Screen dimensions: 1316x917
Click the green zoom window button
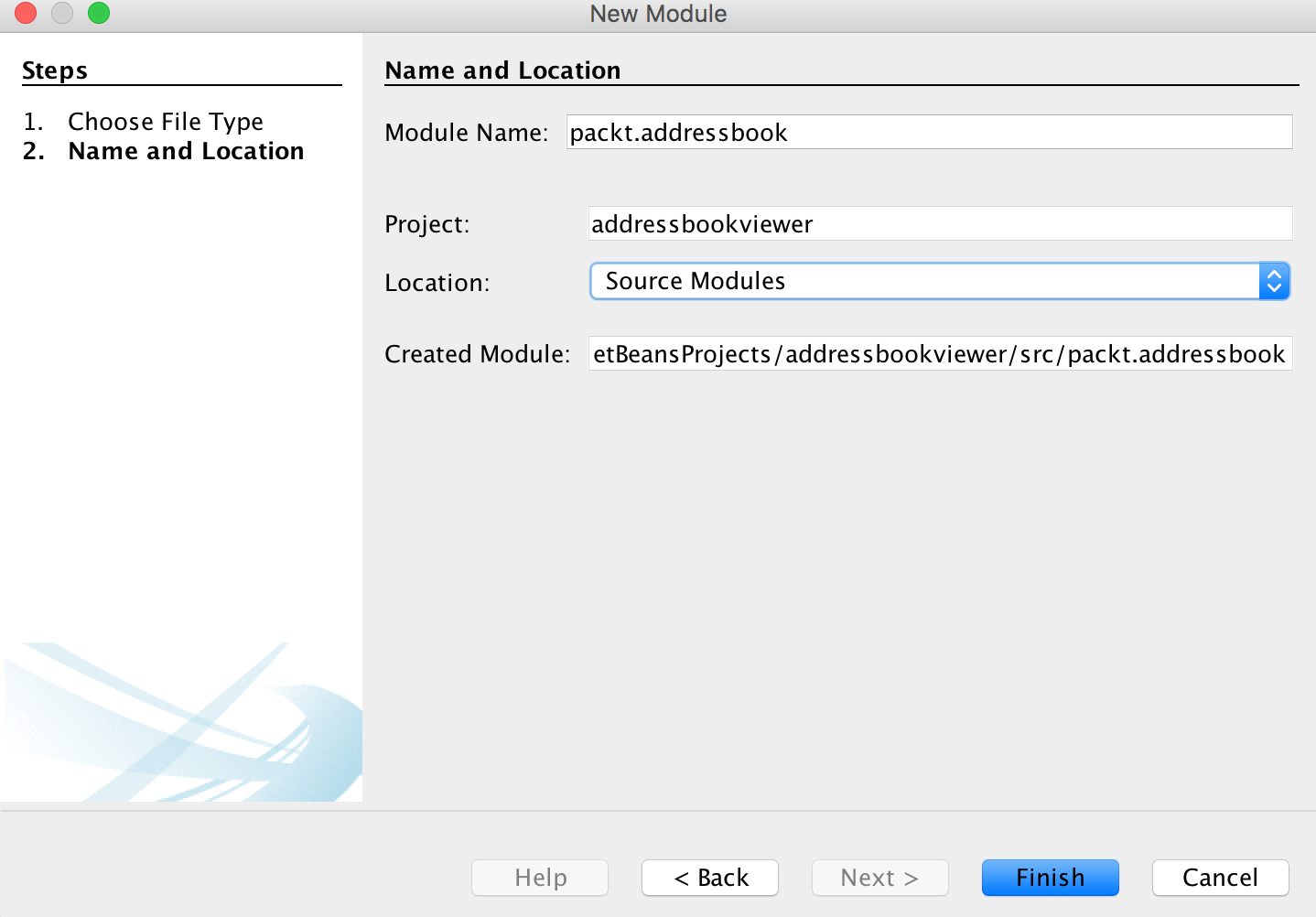pos(99,13)
